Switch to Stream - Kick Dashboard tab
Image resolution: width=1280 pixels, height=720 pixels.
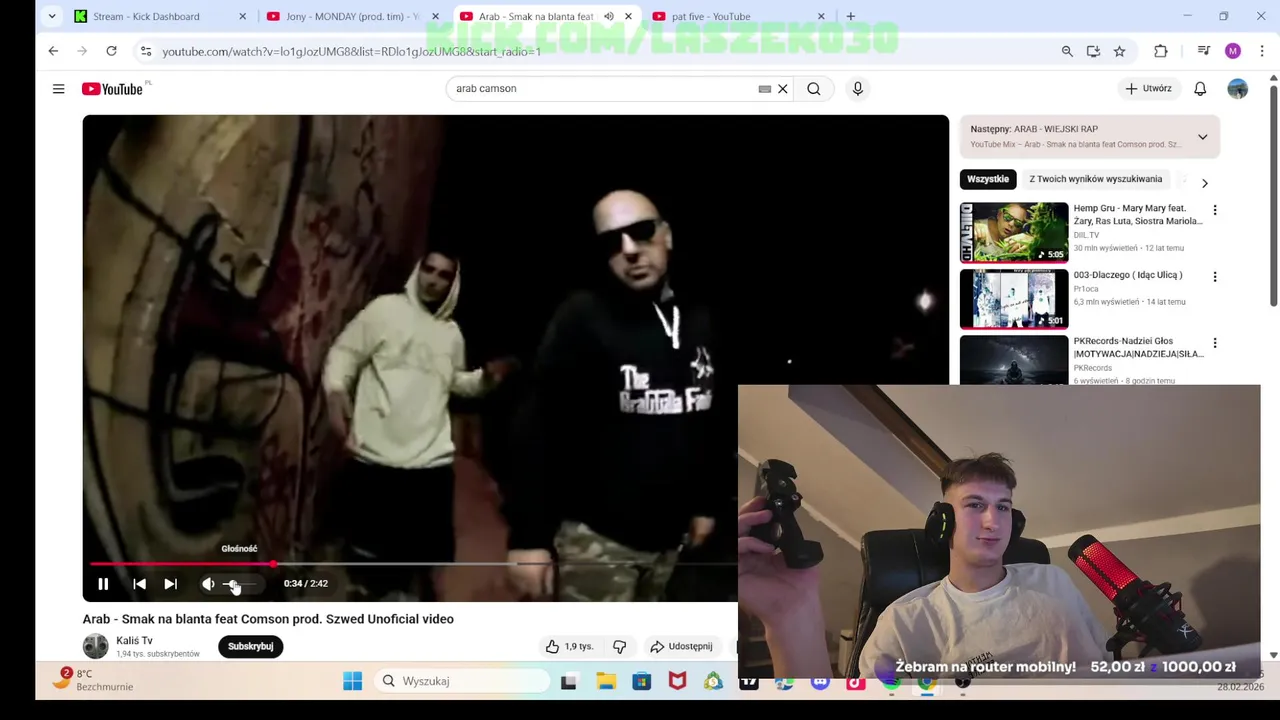146,17
